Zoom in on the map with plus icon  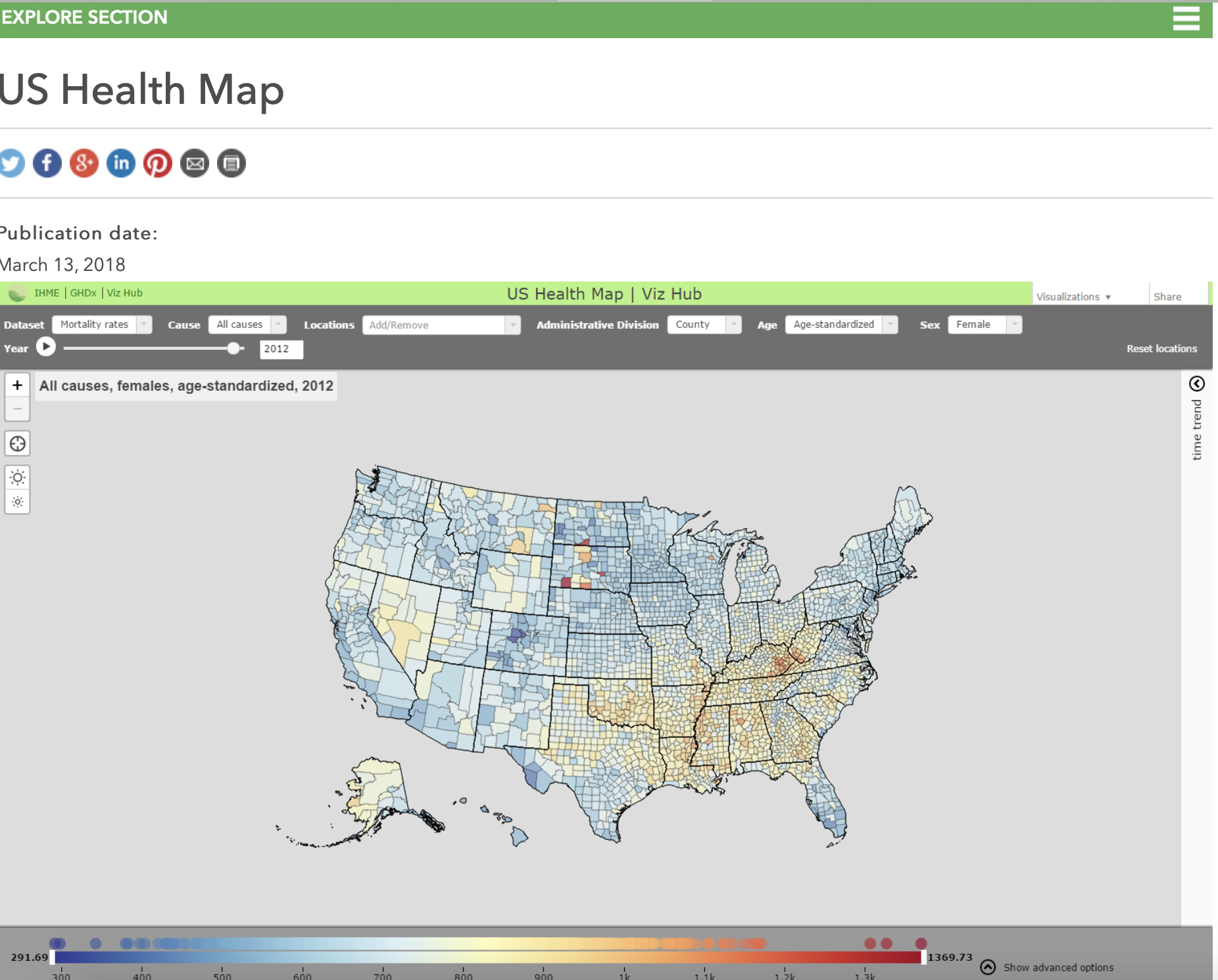tap(17, 385)
